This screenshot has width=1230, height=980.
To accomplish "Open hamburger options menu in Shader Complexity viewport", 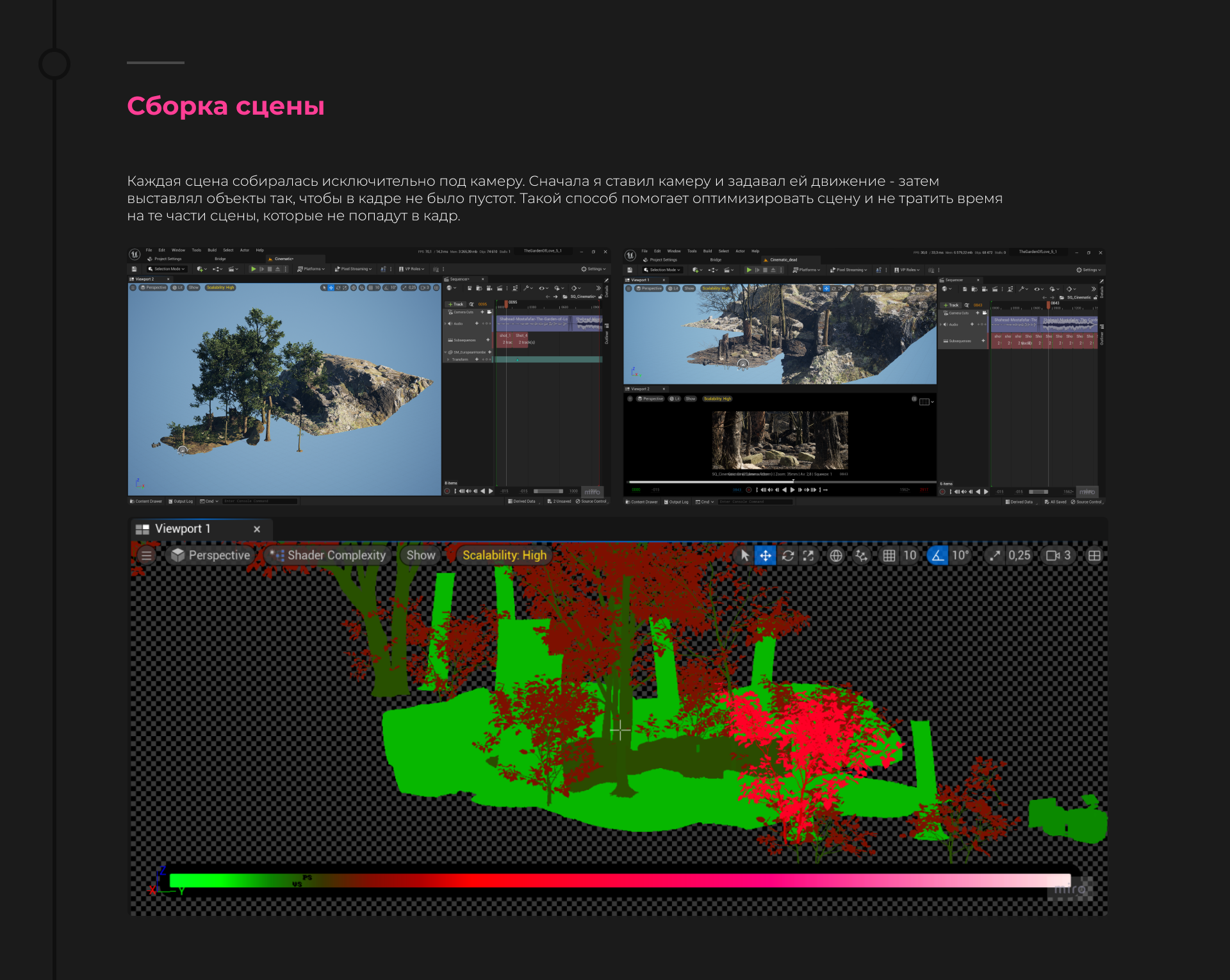I will (x=147, y=555).
